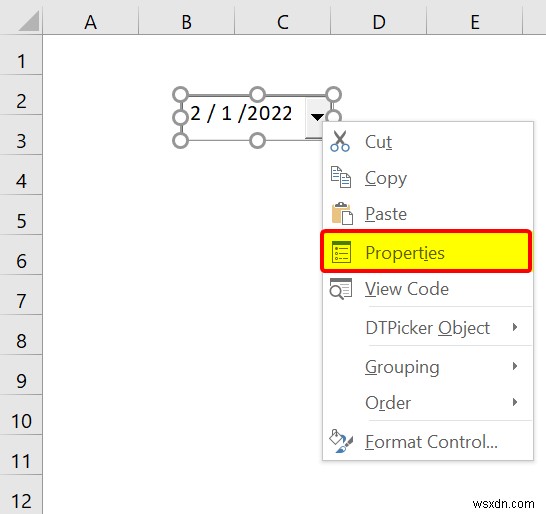Select the Cut menu entry text
Screen dimensions: 546x514
379,142
